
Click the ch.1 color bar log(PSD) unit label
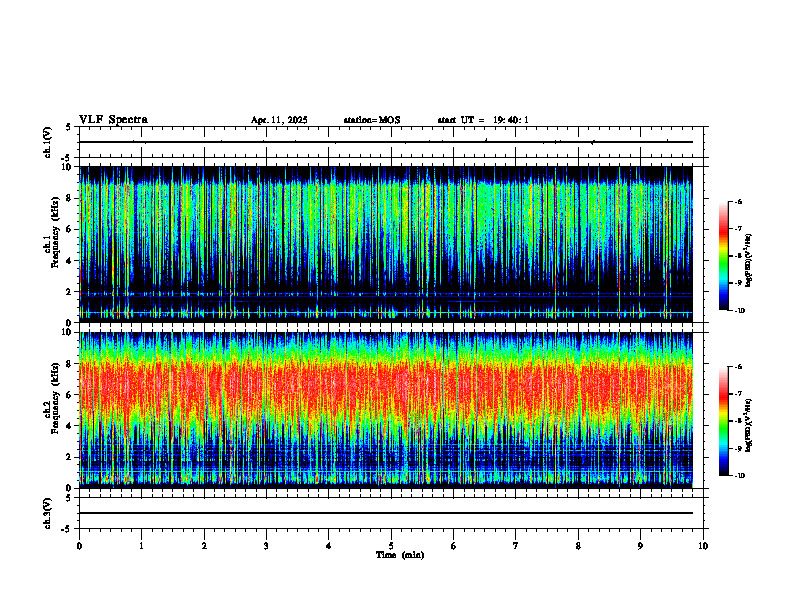coord(749,260)
